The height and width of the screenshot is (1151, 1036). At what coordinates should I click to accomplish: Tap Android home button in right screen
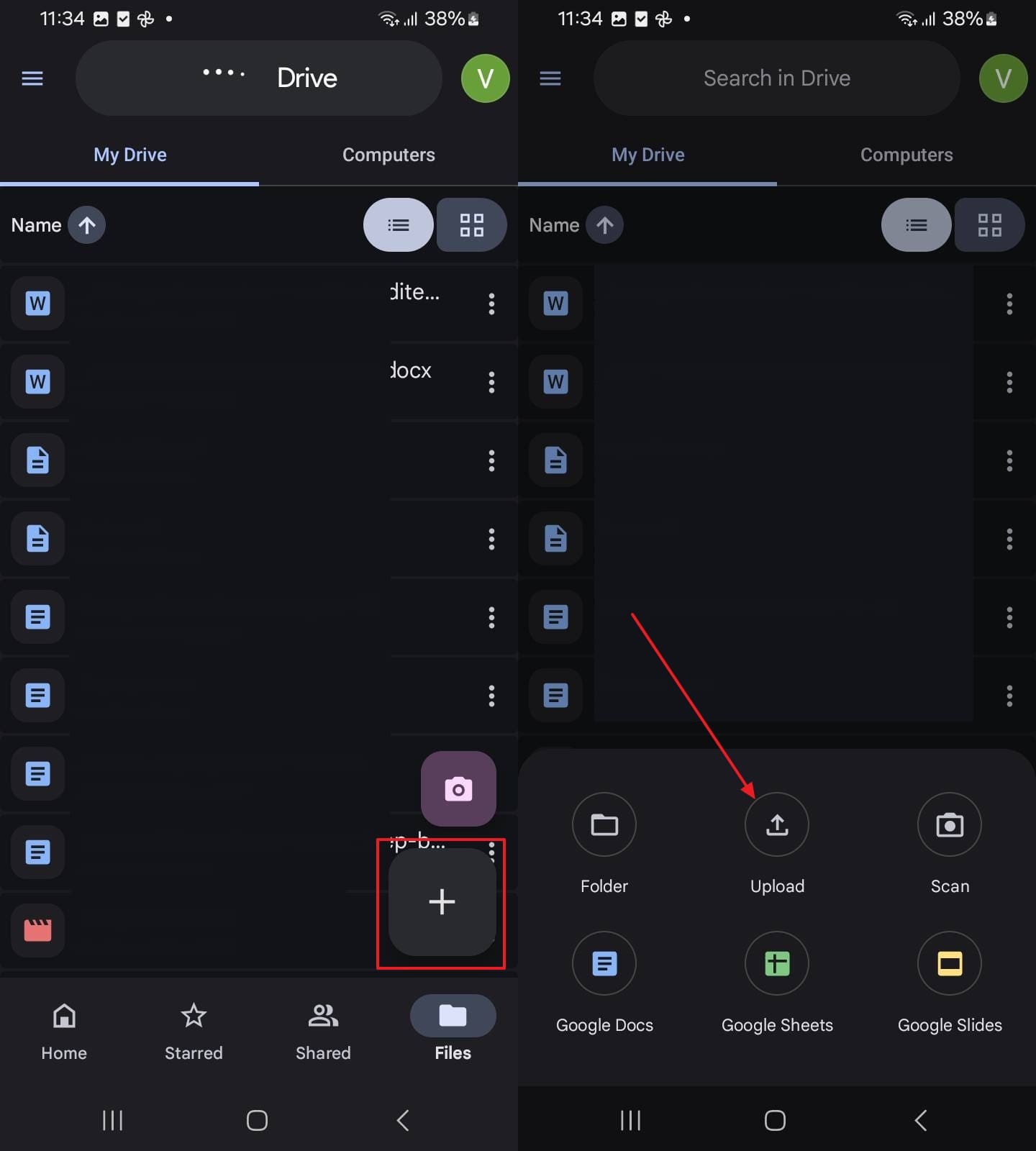(x=775, y=1120)
